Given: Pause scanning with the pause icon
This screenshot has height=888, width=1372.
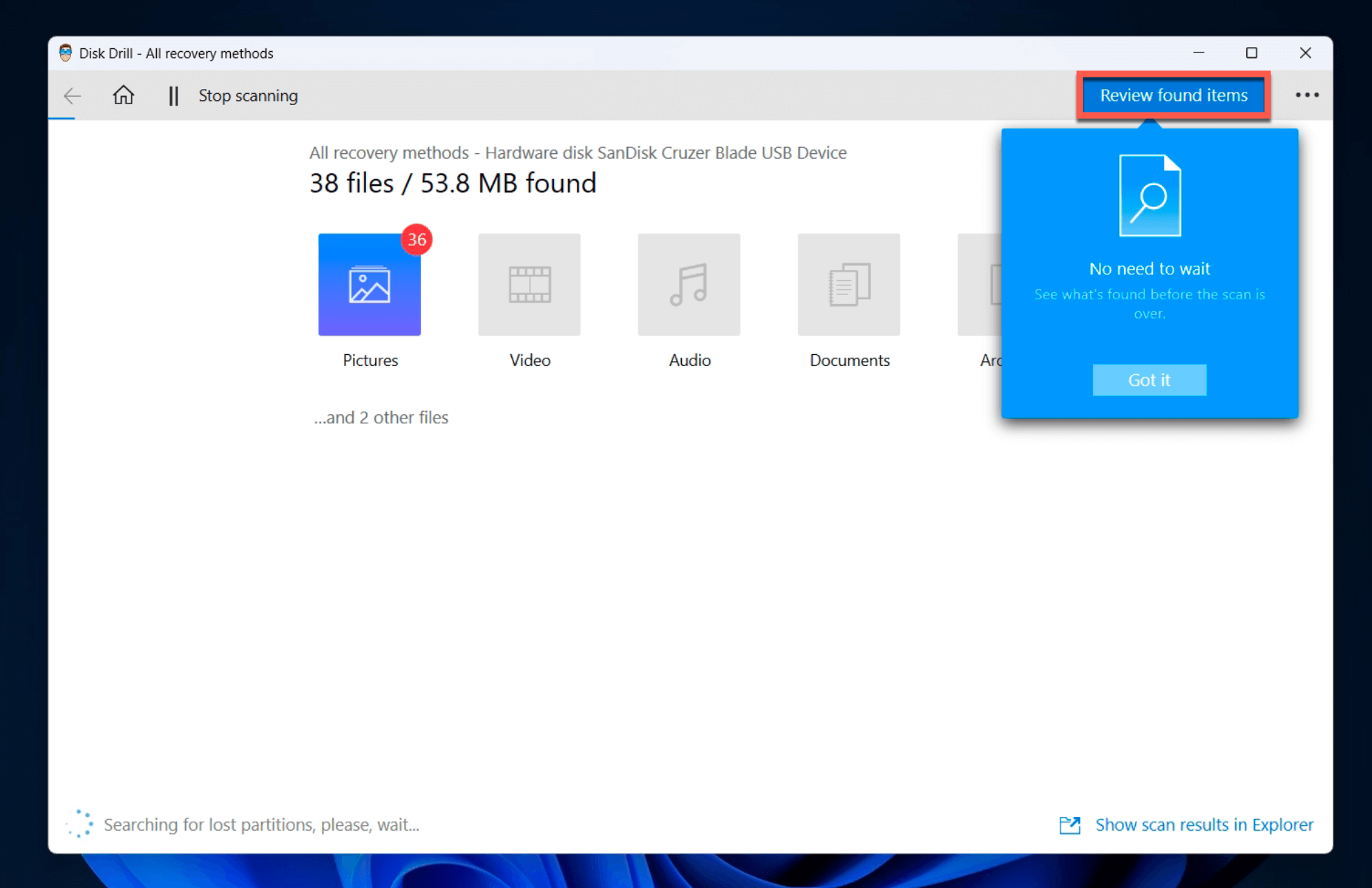Looking at the screenshot, I should coord(173,95).
